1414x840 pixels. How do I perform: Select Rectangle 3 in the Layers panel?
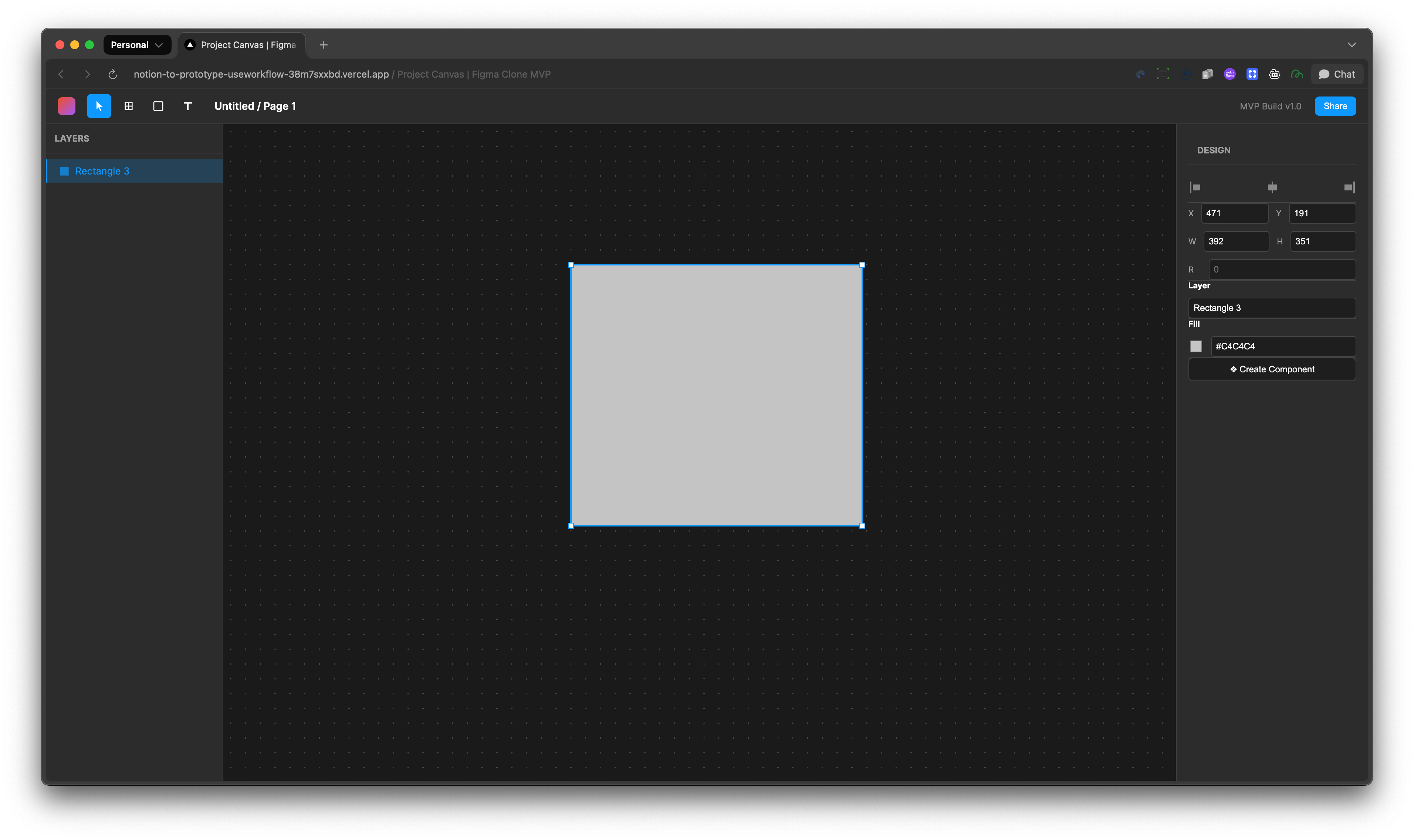102,170
